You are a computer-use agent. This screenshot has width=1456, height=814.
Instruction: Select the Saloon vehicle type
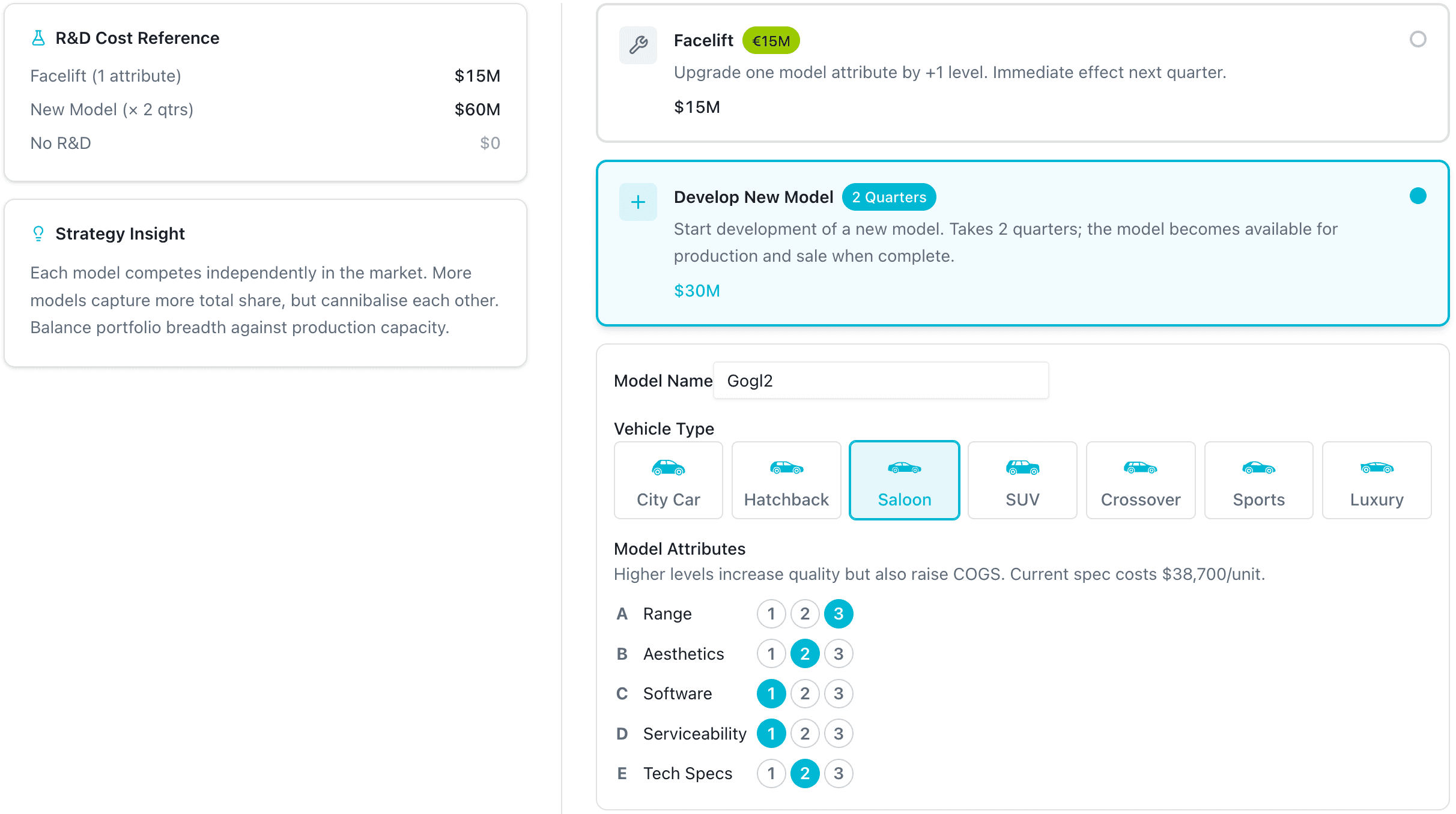pyautogui.click(x=904, y=480)
